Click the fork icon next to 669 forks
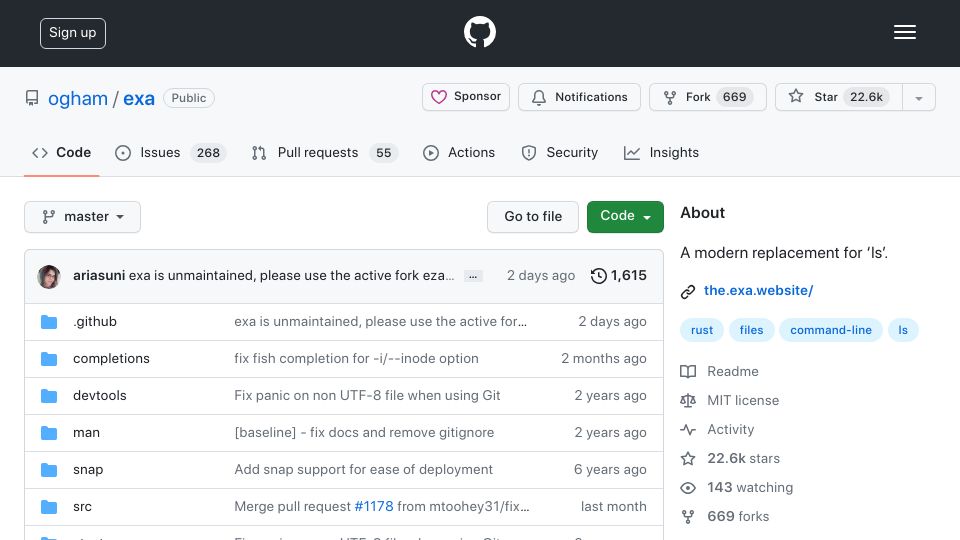 688,517
